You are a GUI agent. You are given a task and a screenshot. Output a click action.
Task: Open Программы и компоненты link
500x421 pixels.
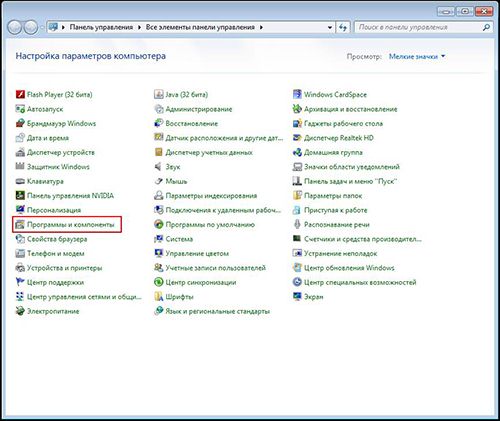pyautogui.click(x=70, y=224)
